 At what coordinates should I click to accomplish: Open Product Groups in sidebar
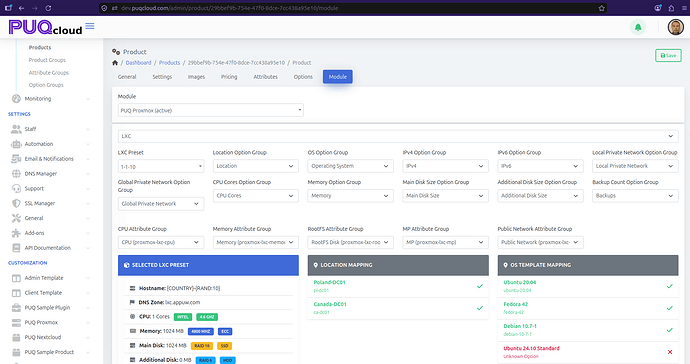tap(47, 60)
